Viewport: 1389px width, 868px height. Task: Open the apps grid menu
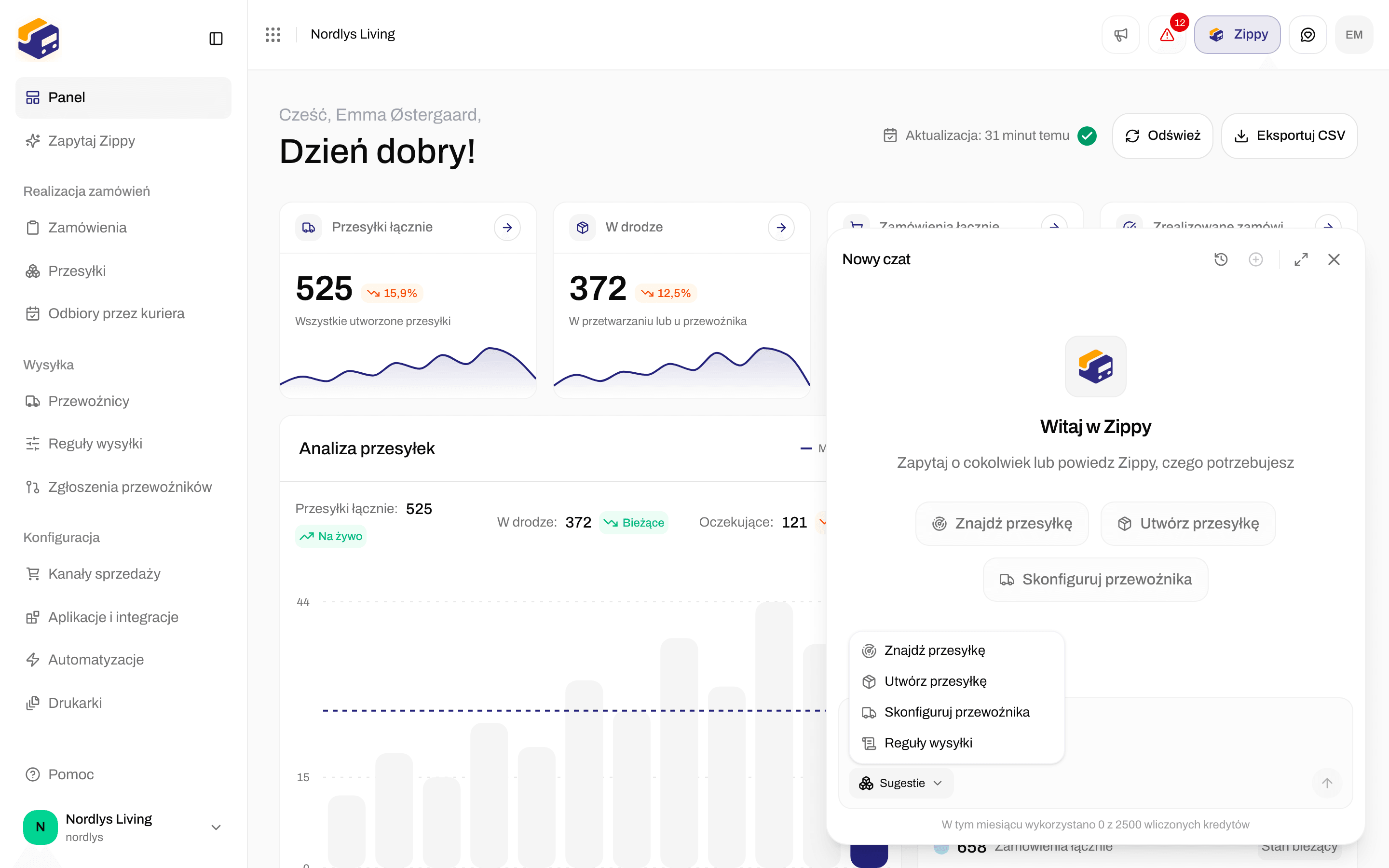pos(272,34)
